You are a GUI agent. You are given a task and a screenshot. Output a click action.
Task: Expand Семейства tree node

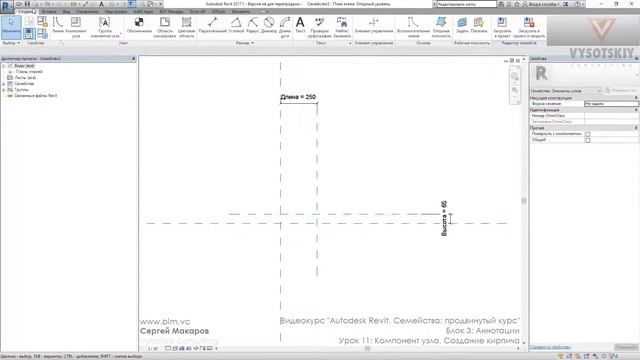tap(4, 84)
